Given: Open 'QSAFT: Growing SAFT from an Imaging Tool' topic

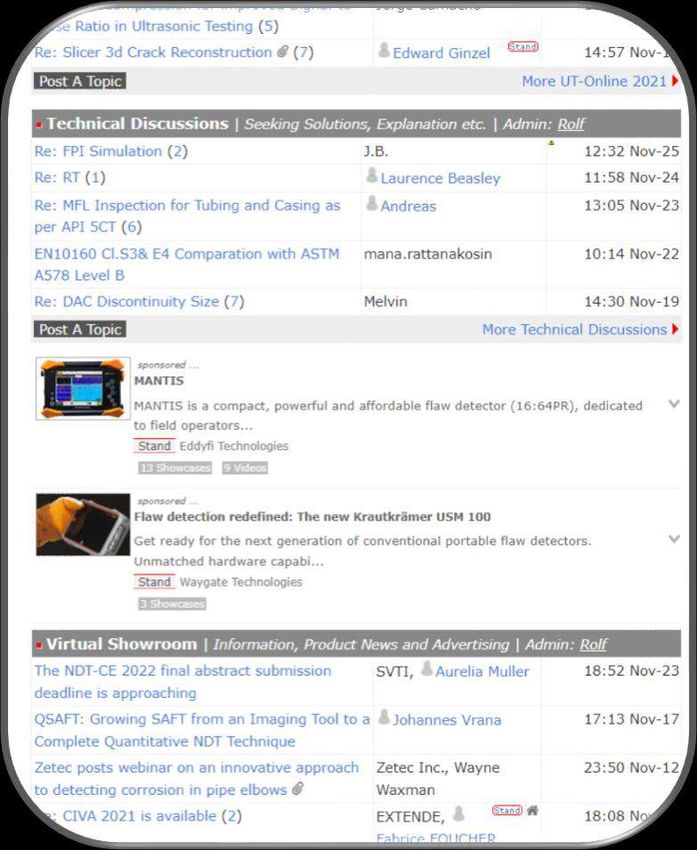Looking at the screenshot, I should pyautogui.click(x=202, y=730).
